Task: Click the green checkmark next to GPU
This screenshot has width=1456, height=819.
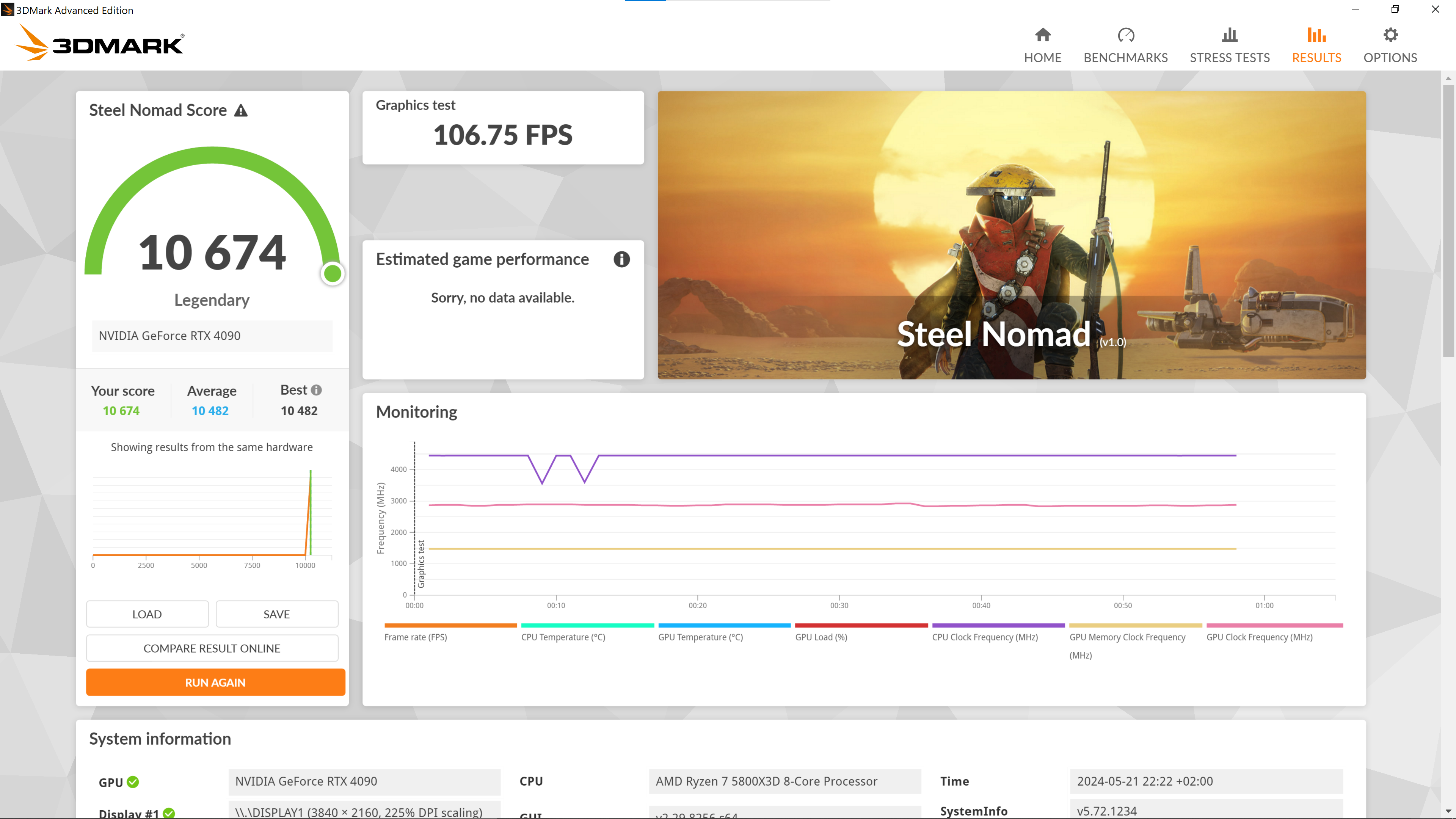Action: 133,782
